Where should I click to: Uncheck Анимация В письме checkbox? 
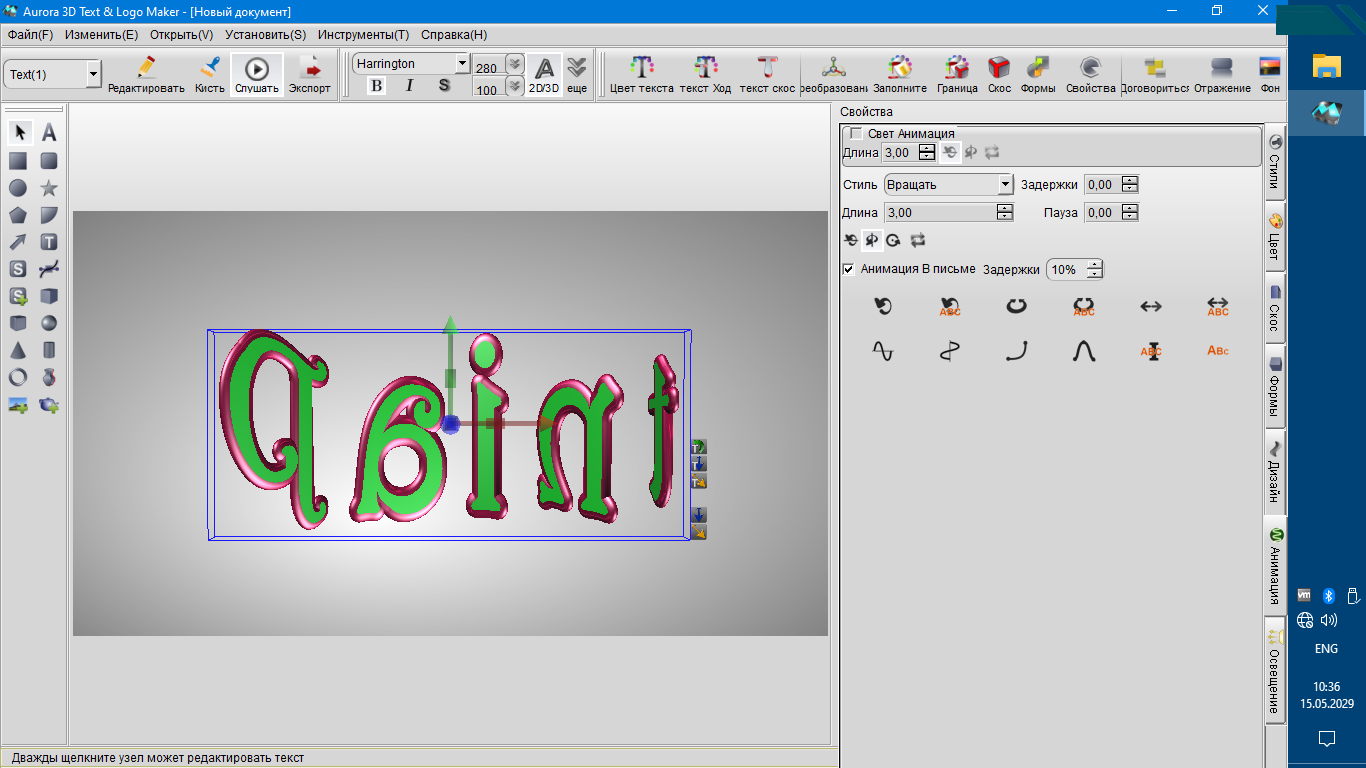click(849, 269)
